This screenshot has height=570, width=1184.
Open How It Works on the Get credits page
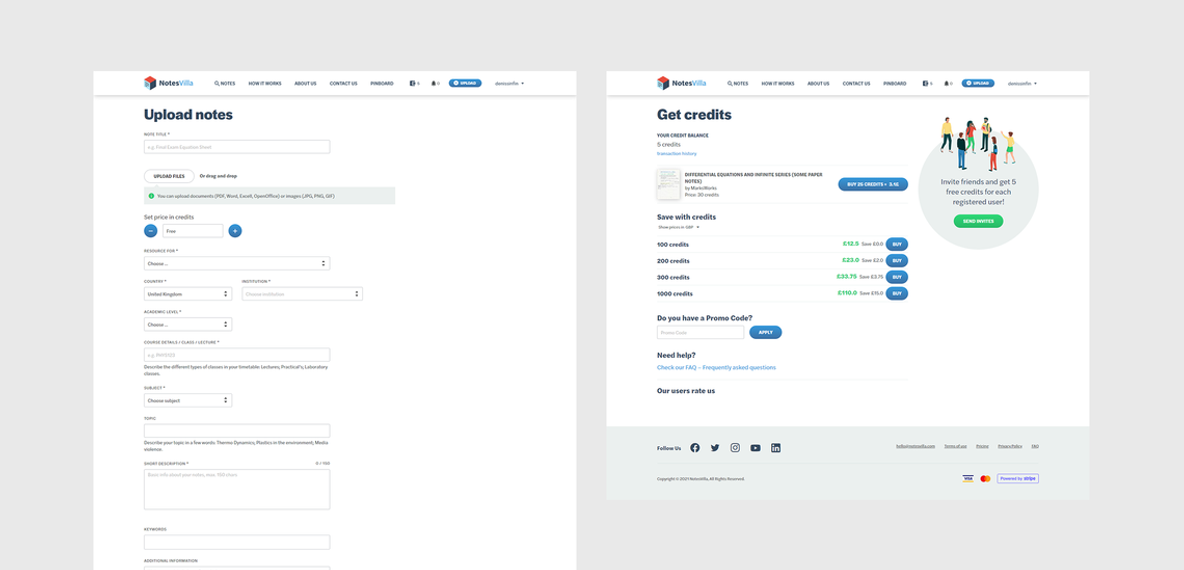point(778,83)
